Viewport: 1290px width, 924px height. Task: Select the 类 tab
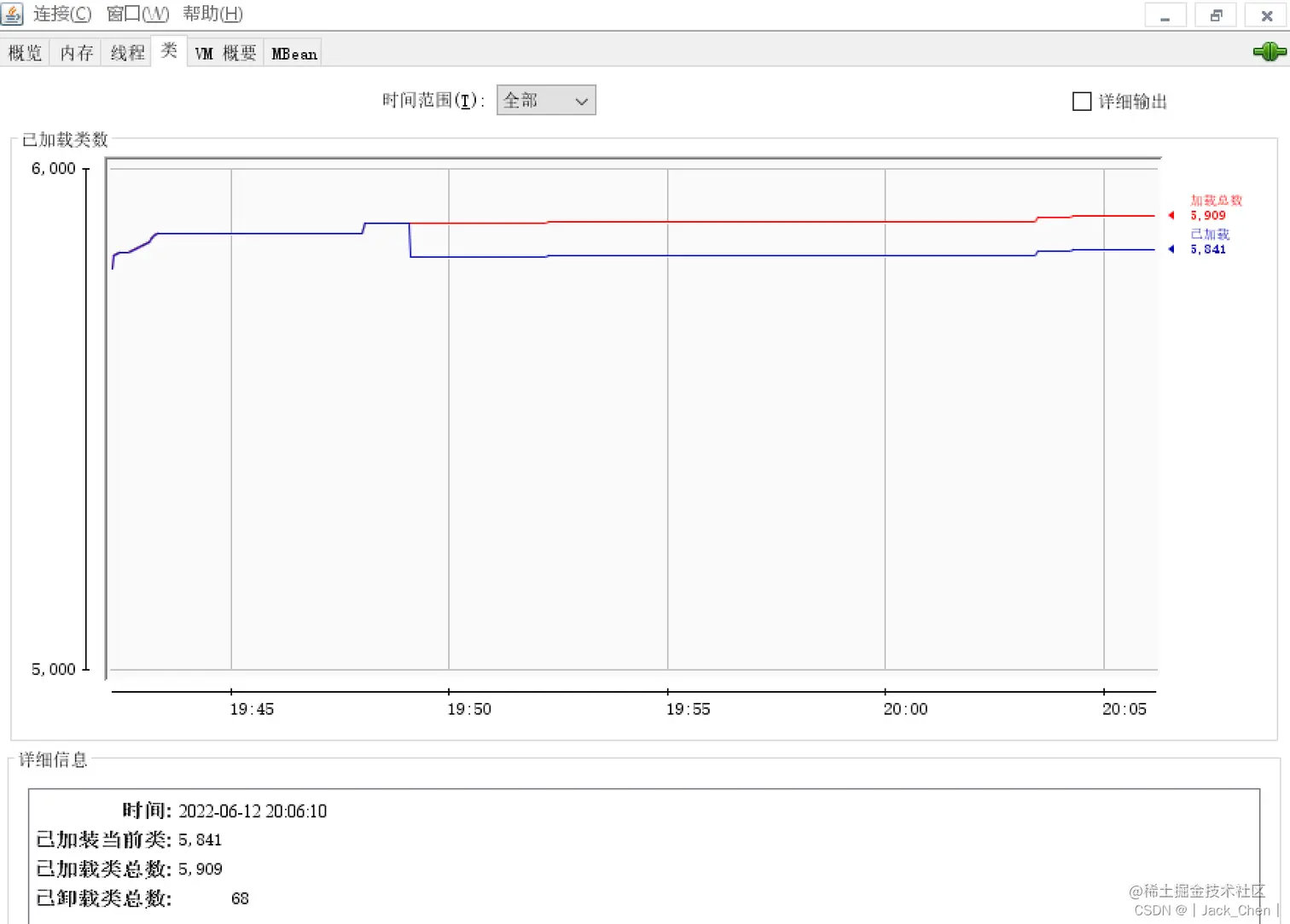point(169,50)
